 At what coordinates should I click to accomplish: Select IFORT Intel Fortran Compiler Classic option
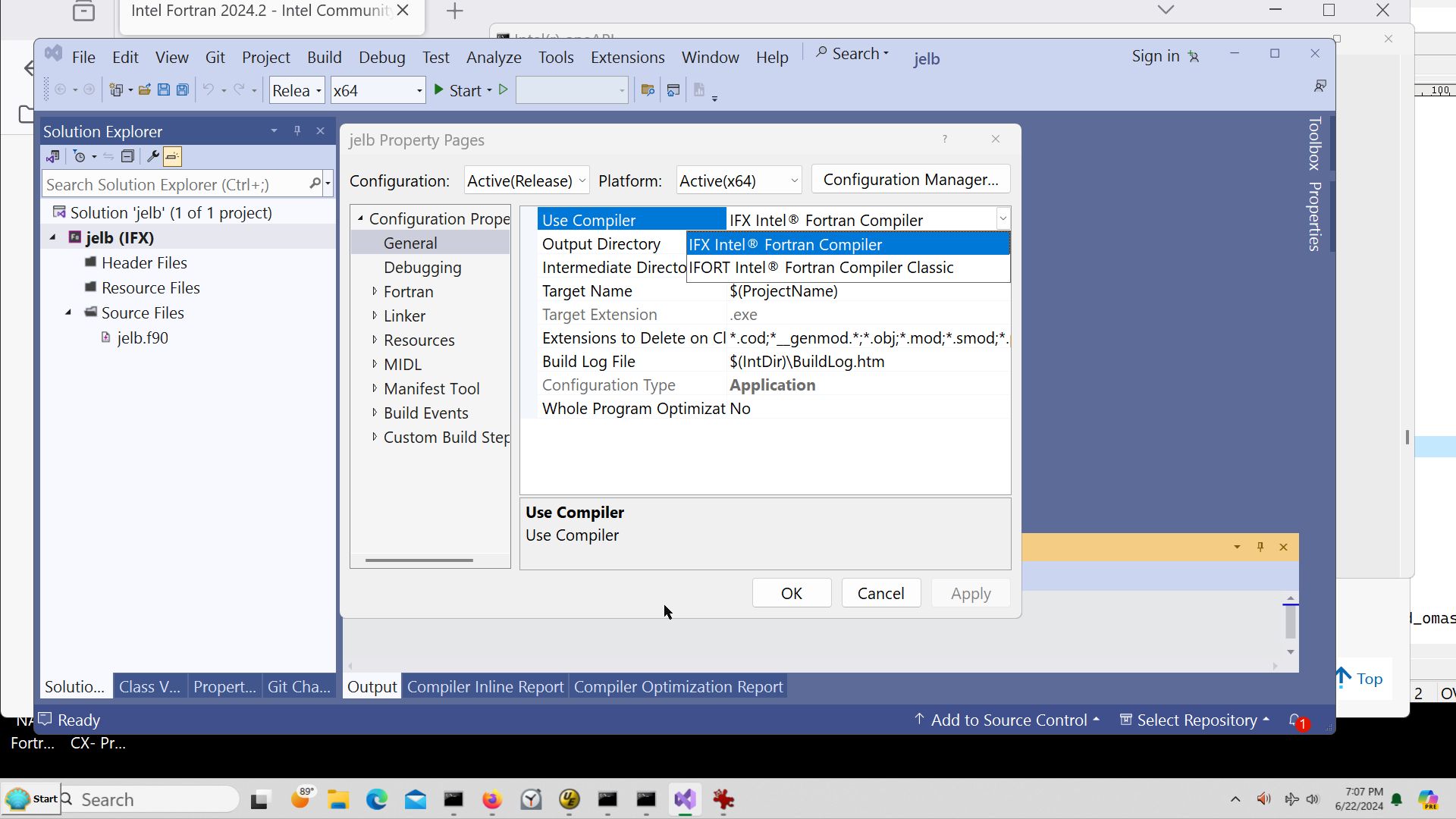pos(821,268)
